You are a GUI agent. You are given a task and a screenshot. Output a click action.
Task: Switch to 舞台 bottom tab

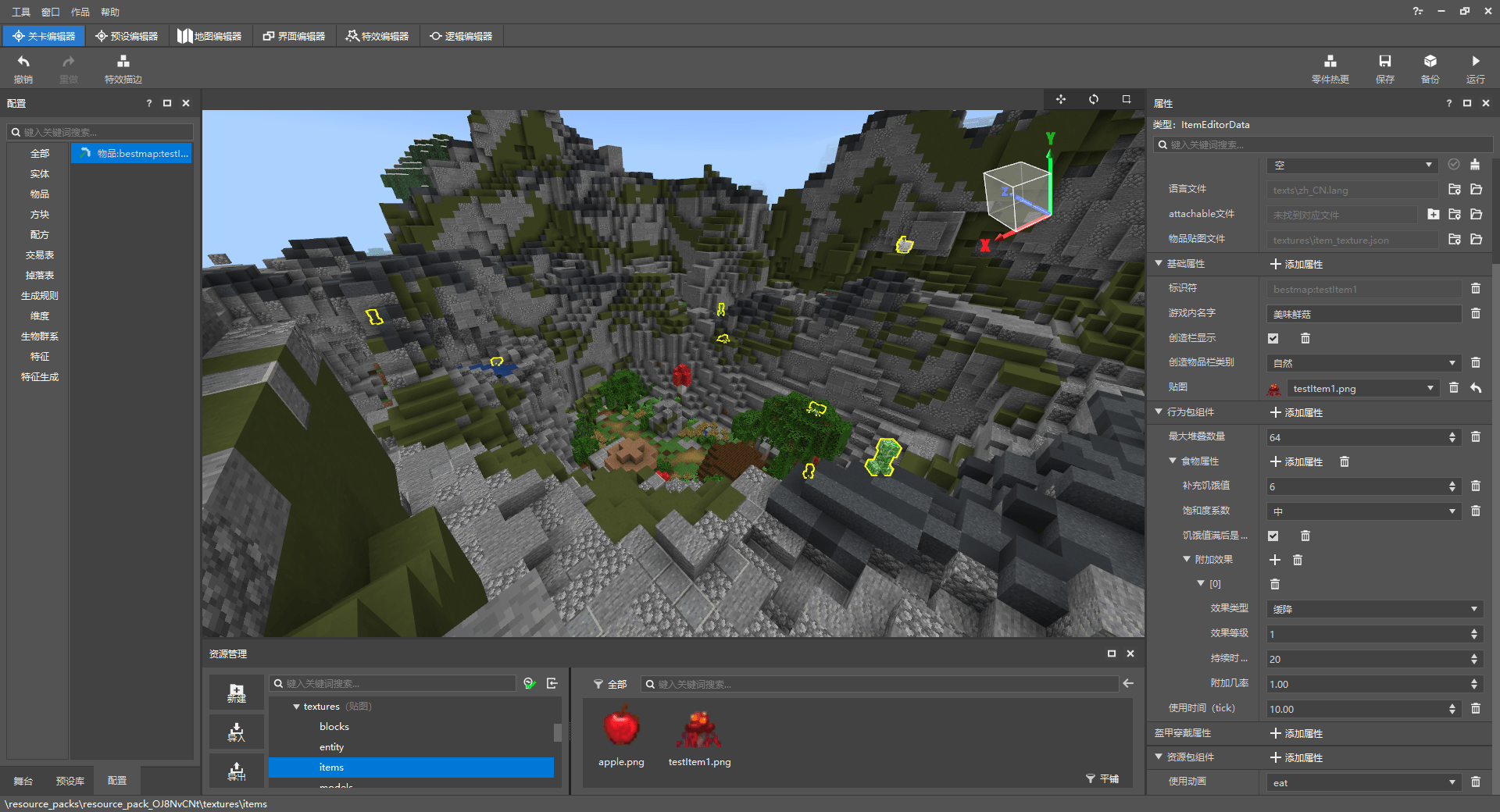click(23, 781)
